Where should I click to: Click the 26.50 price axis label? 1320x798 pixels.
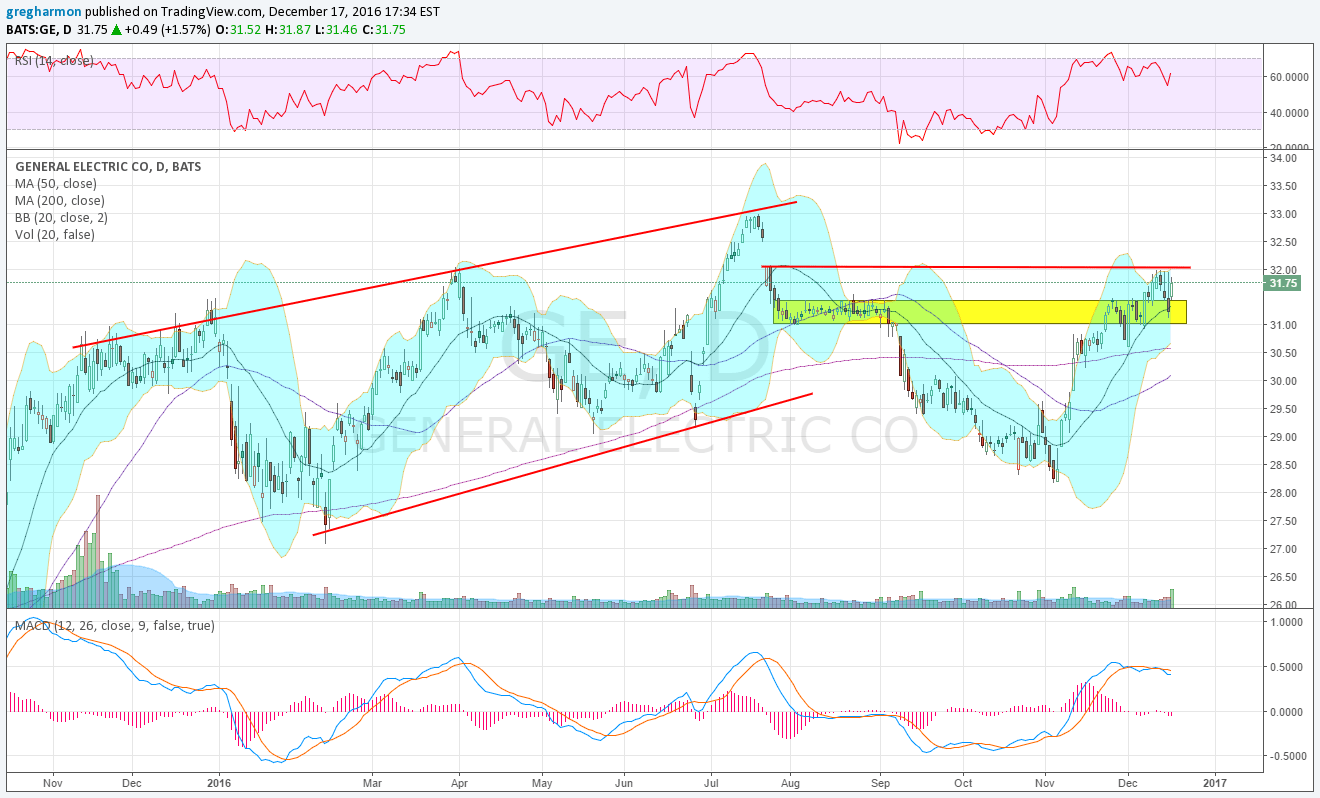(1283, 577)
